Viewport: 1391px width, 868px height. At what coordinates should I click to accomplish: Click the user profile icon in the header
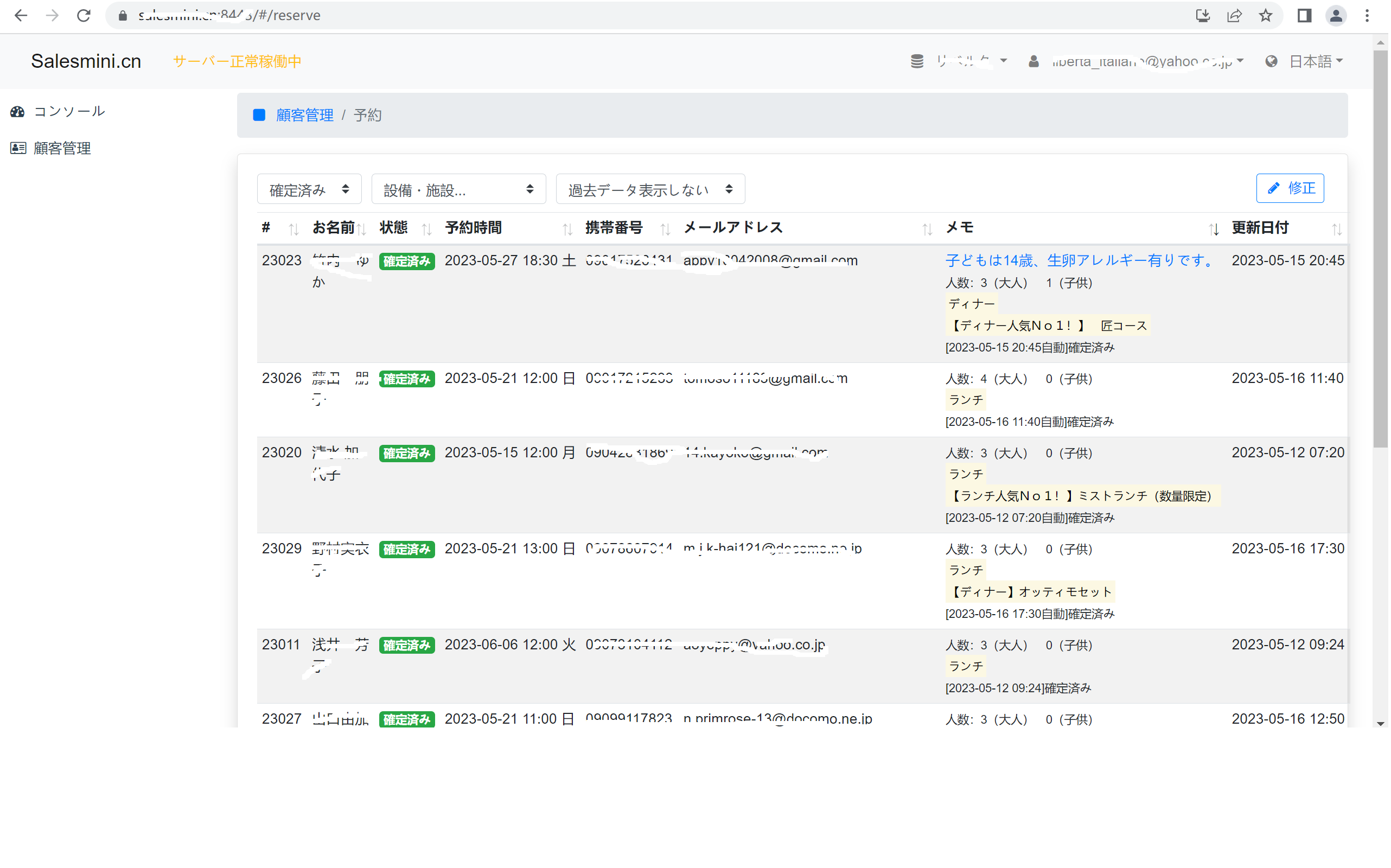click(1033, 61)
